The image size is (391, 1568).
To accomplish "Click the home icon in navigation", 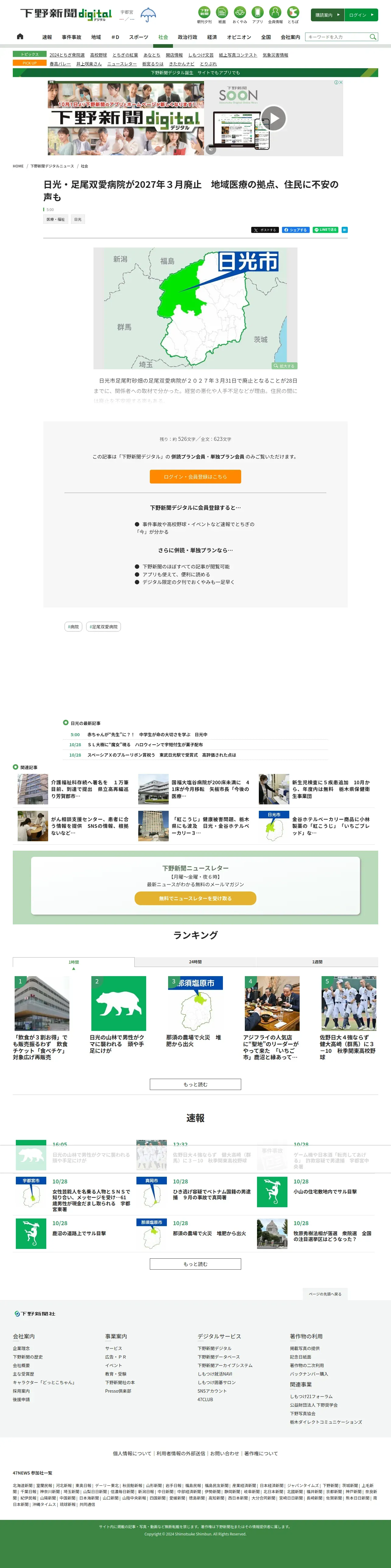I will pos(20,37).
